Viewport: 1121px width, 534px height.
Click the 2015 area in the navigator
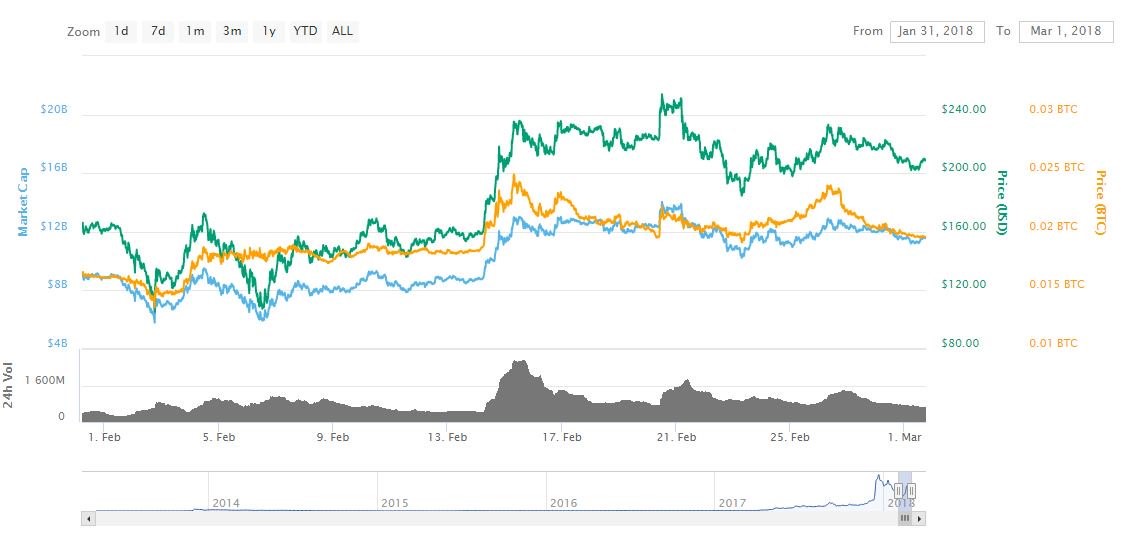pos(395,503)
